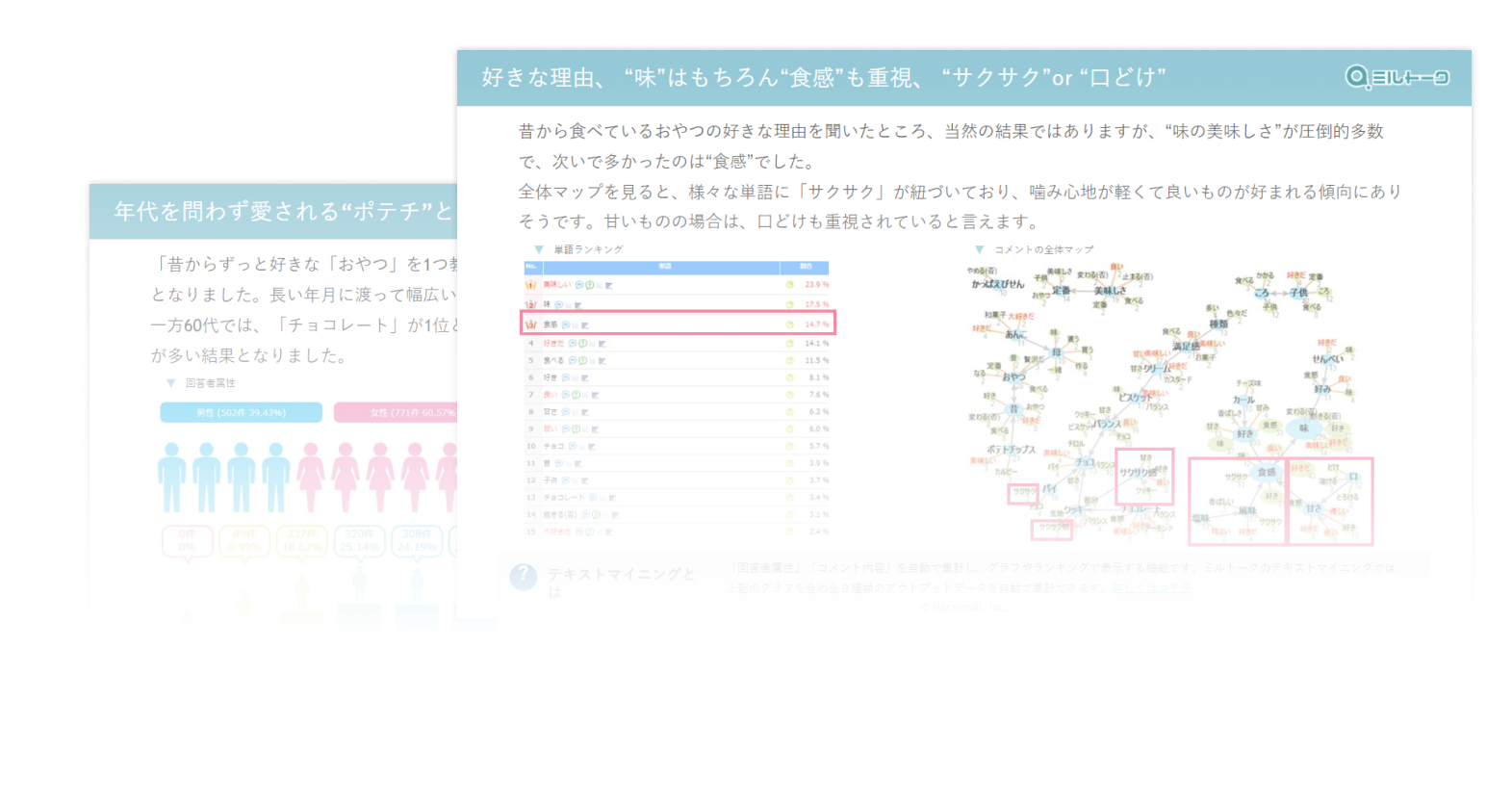Click the クリーム node on map
This screenshot has width=1512, height=804.
(1157, 368)
